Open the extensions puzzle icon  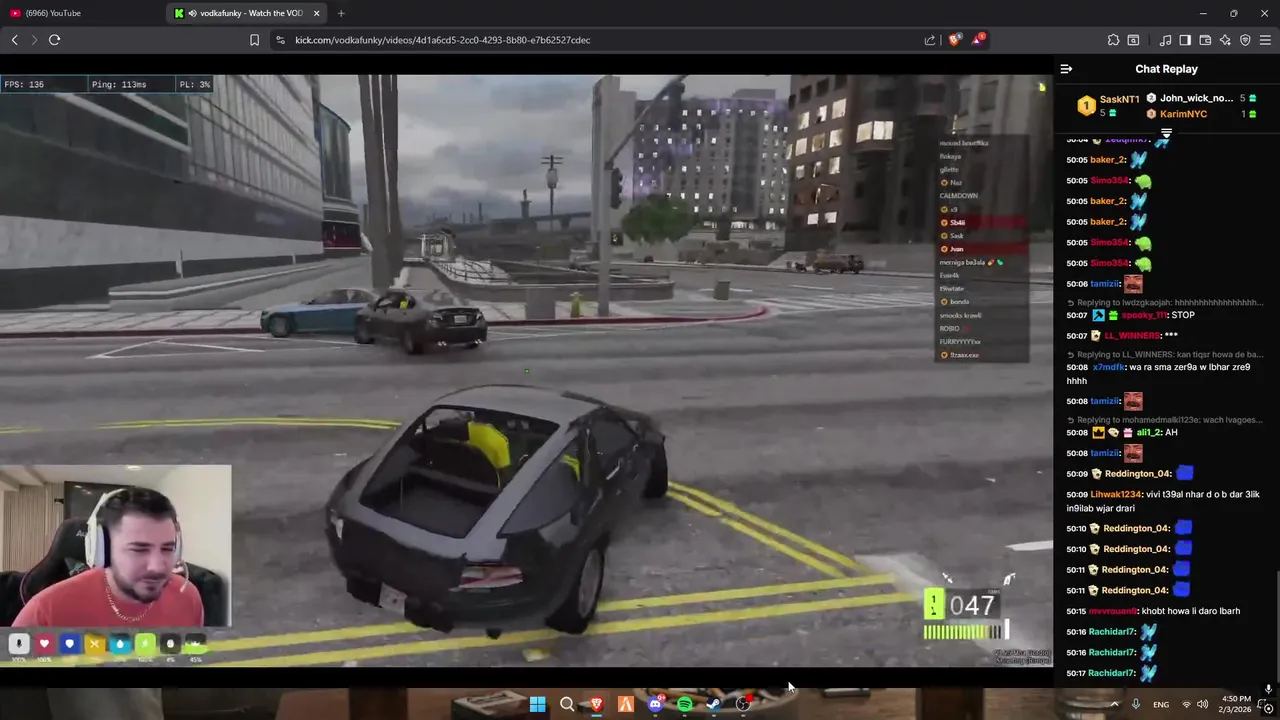click(1113, 40)
